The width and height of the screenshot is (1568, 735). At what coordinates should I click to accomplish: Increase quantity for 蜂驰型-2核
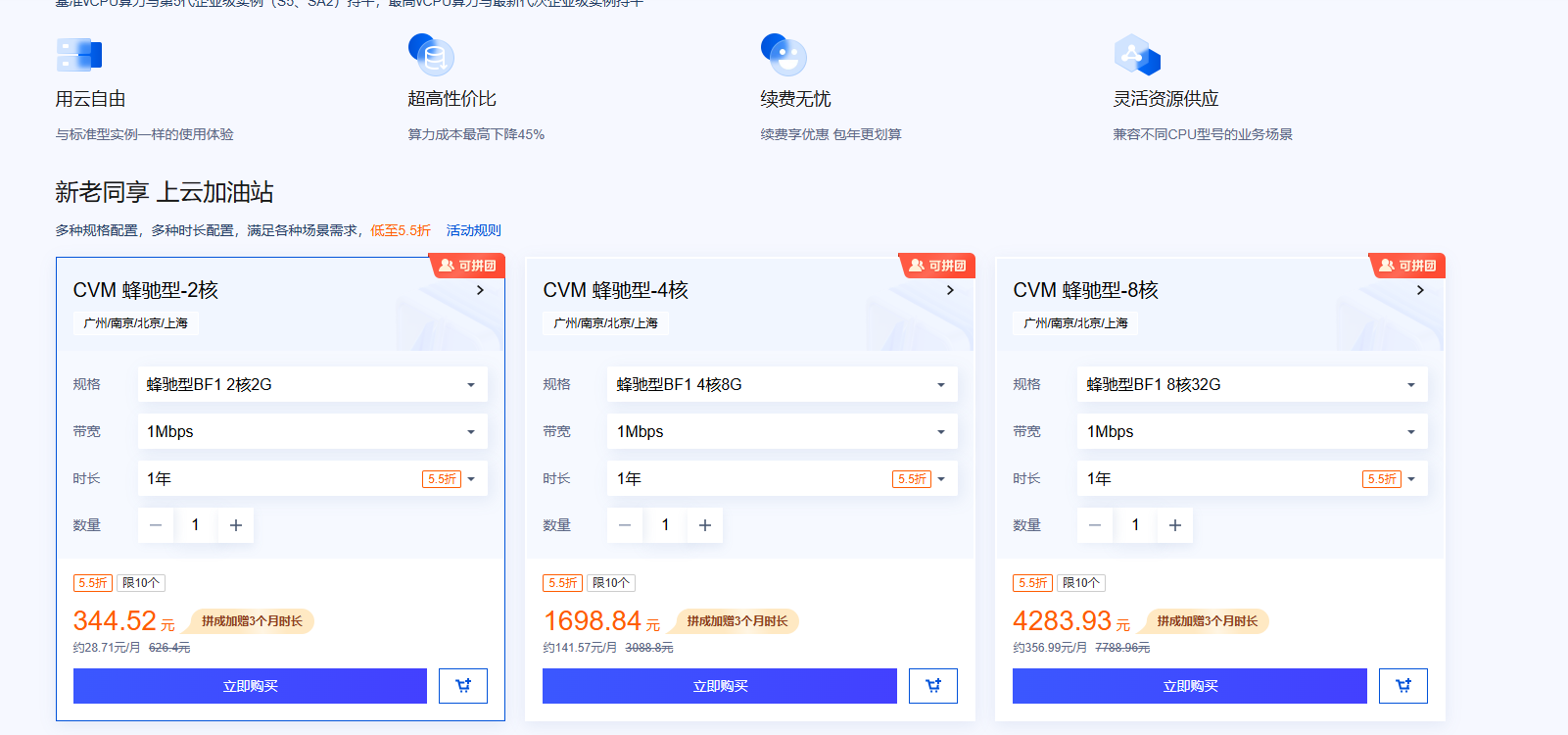(x=236, y=525)
